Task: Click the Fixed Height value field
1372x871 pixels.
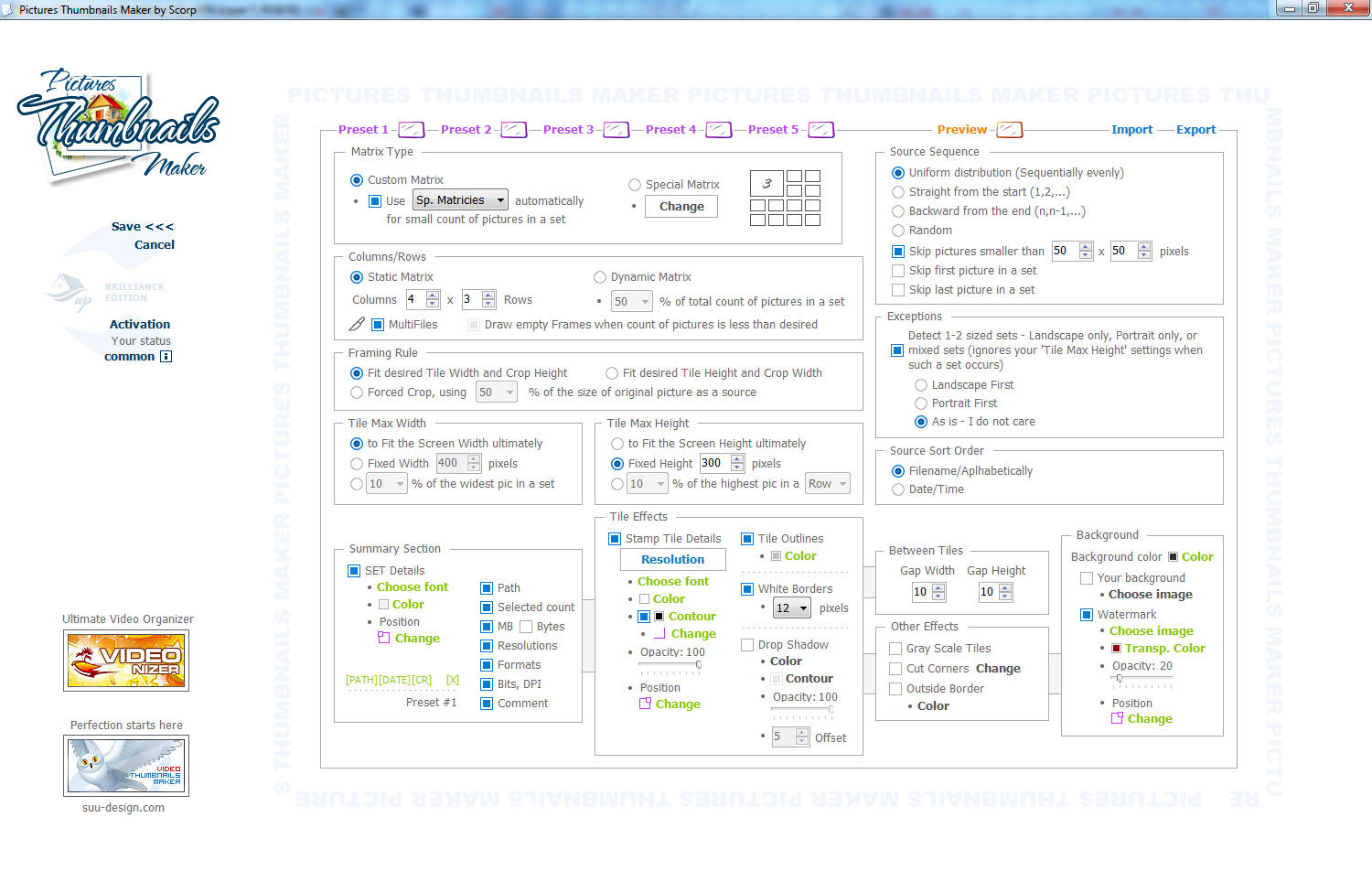Action: (x=713, y=463)
